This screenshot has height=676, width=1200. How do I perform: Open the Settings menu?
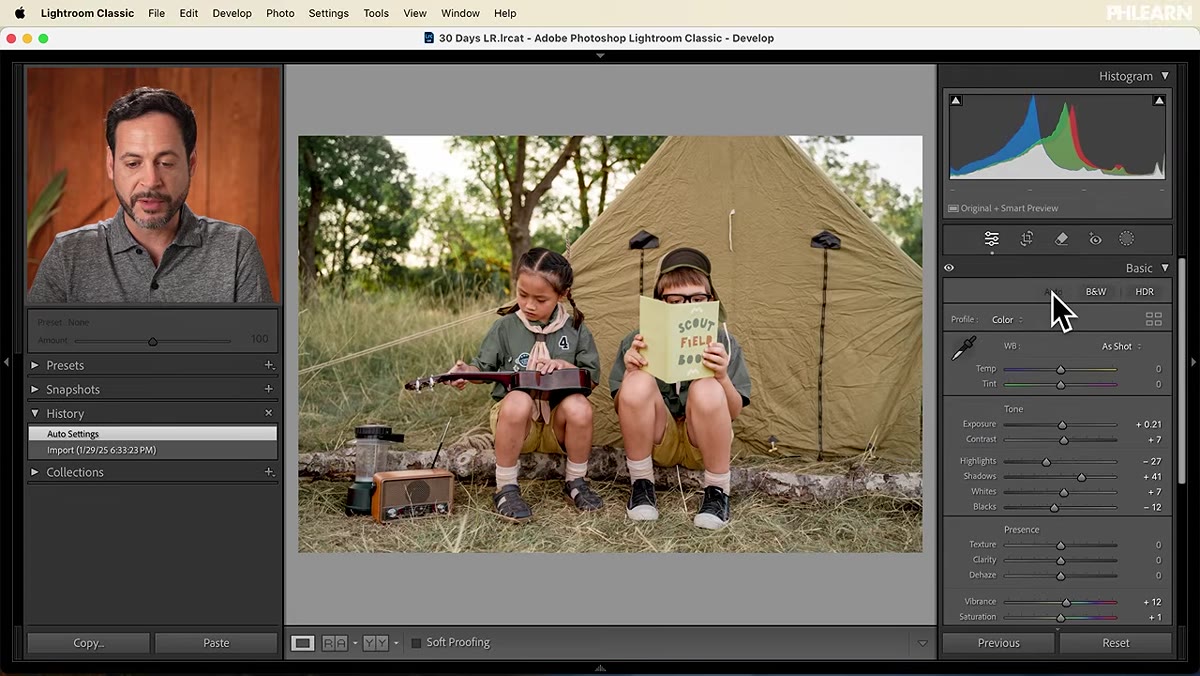point(328,13)
